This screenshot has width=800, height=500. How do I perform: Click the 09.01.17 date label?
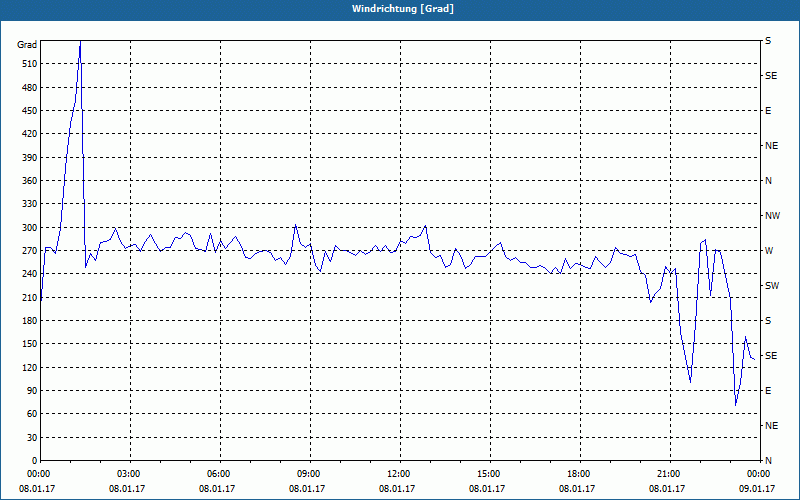click(x=757, y=489)
